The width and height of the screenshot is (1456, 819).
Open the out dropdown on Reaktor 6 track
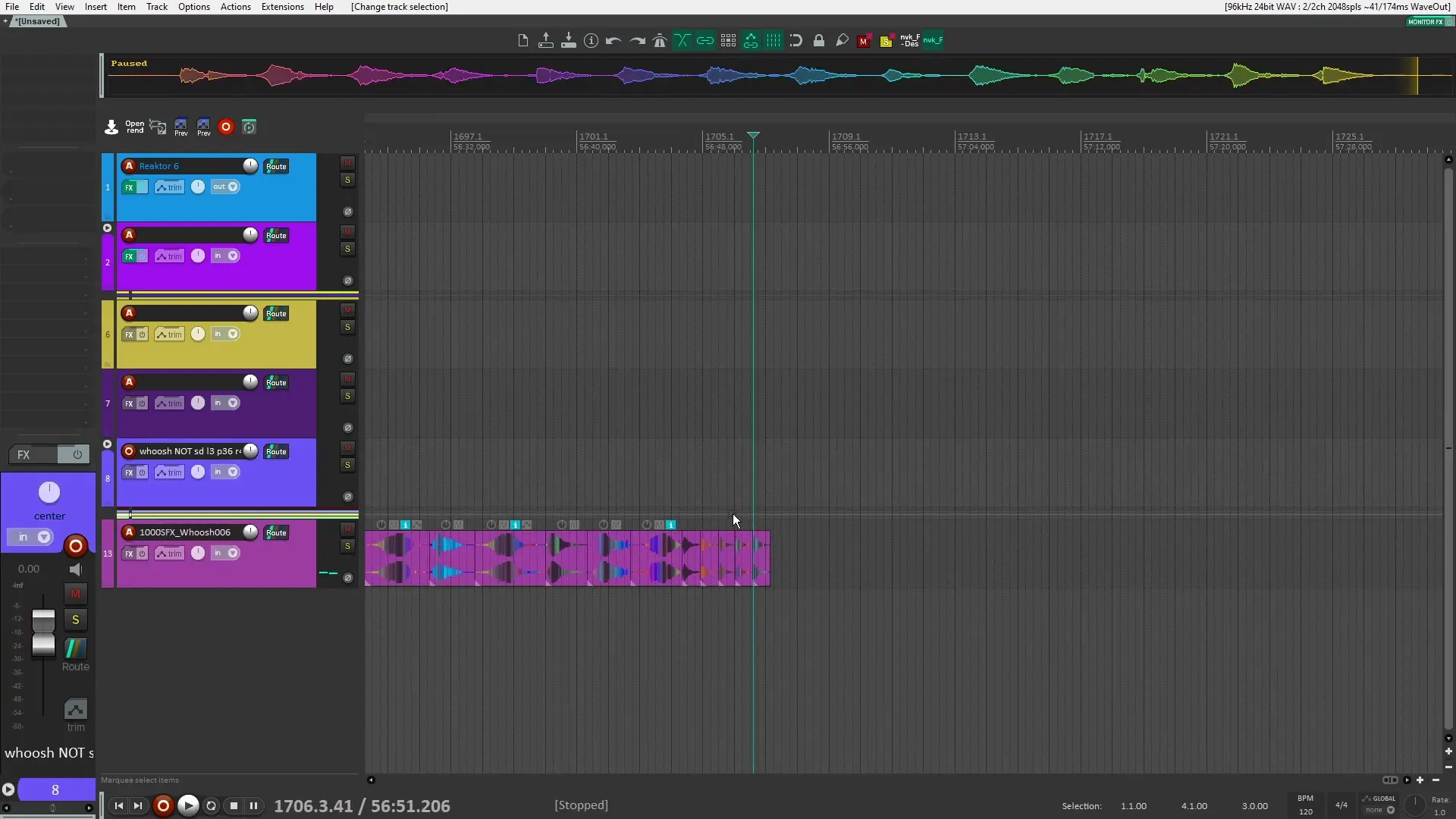(x=225, y=187)
